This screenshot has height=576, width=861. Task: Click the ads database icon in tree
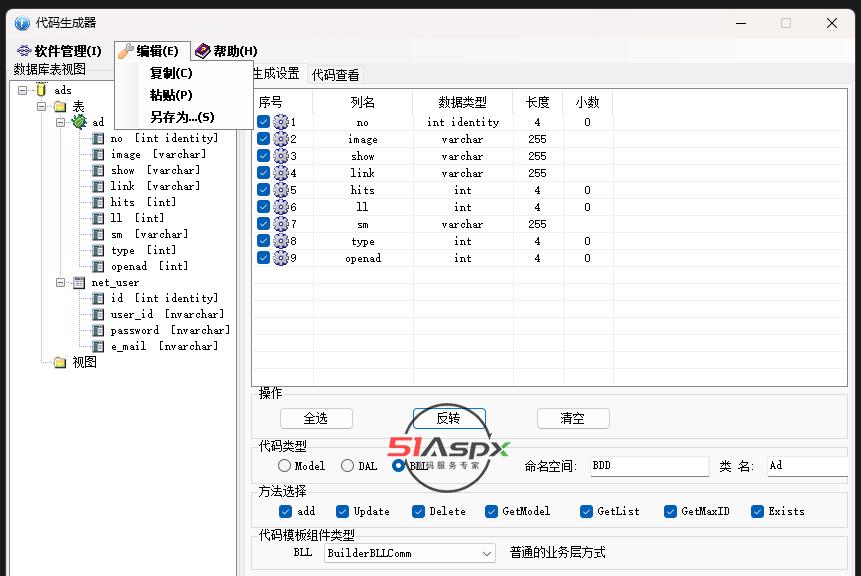pos(41,90)
